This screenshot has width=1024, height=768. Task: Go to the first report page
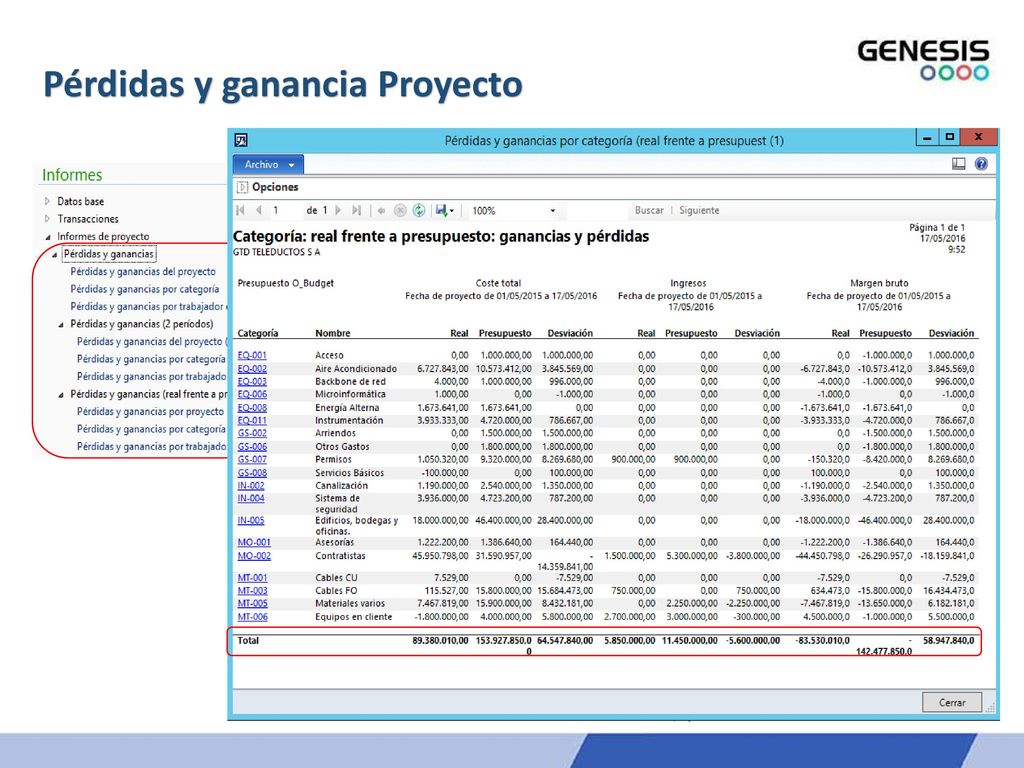240,210
